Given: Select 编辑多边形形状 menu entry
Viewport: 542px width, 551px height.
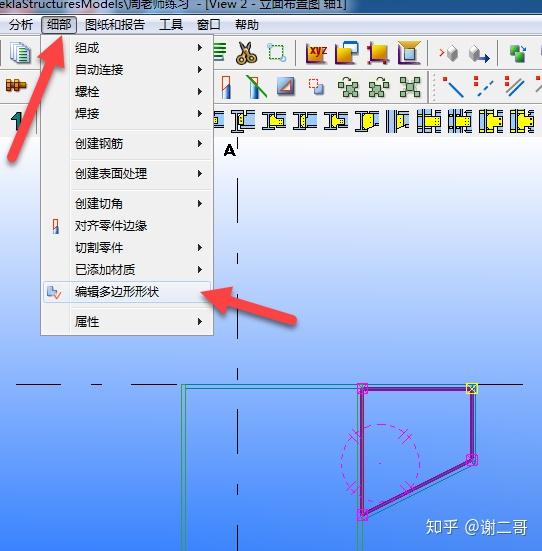Looking at the screenshot, I should pos(127,292).
